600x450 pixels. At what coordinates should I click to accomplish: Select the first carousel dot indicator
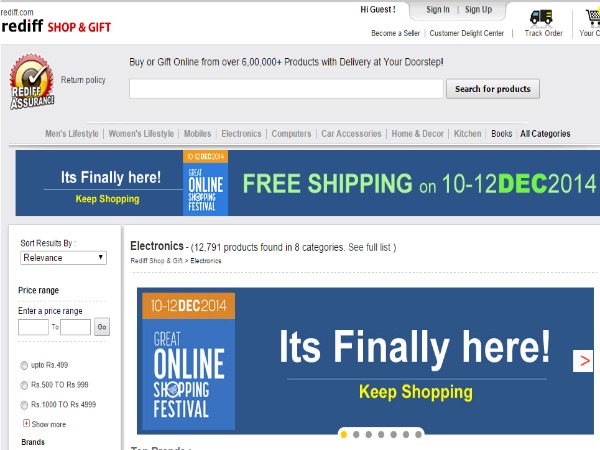pyautogui.click(x=344, y=434)
